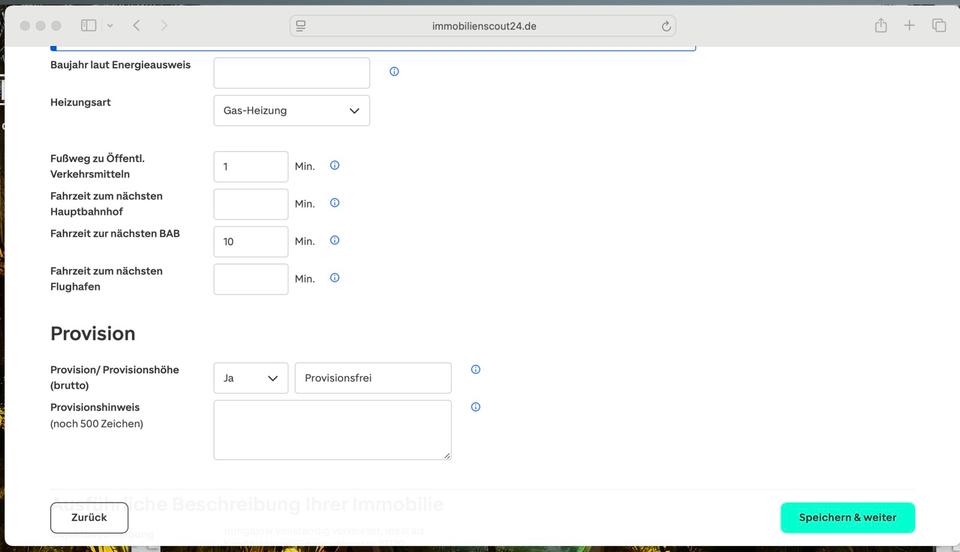
Task: Open Safari share menu
Action: point(880,26)
